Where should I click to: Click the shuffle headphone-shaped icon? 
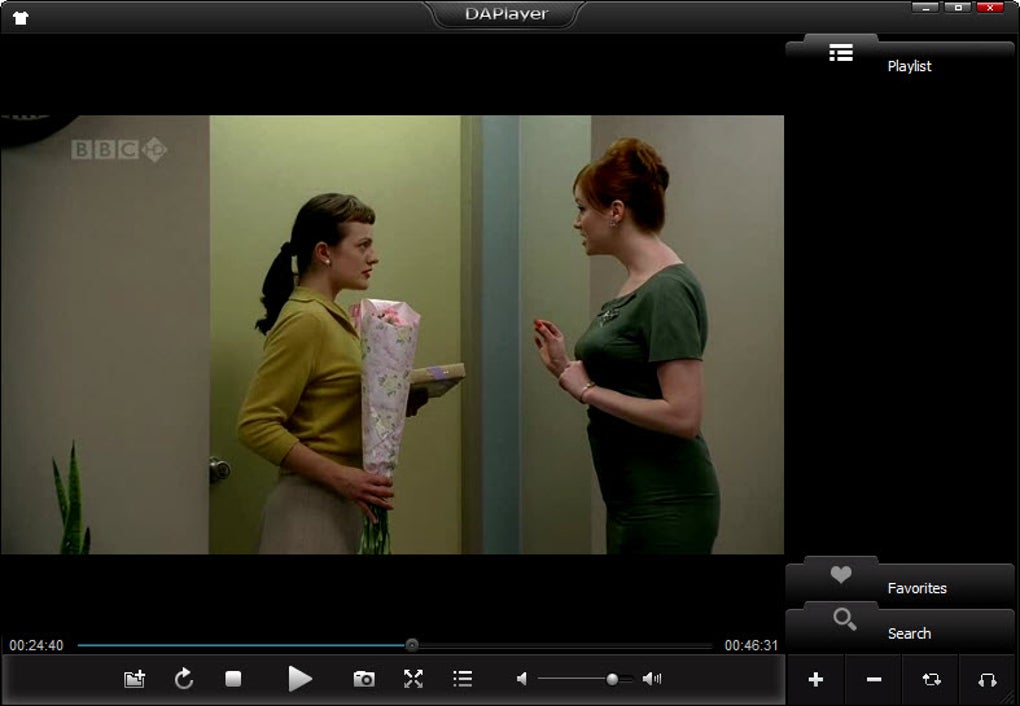(987, 679)
